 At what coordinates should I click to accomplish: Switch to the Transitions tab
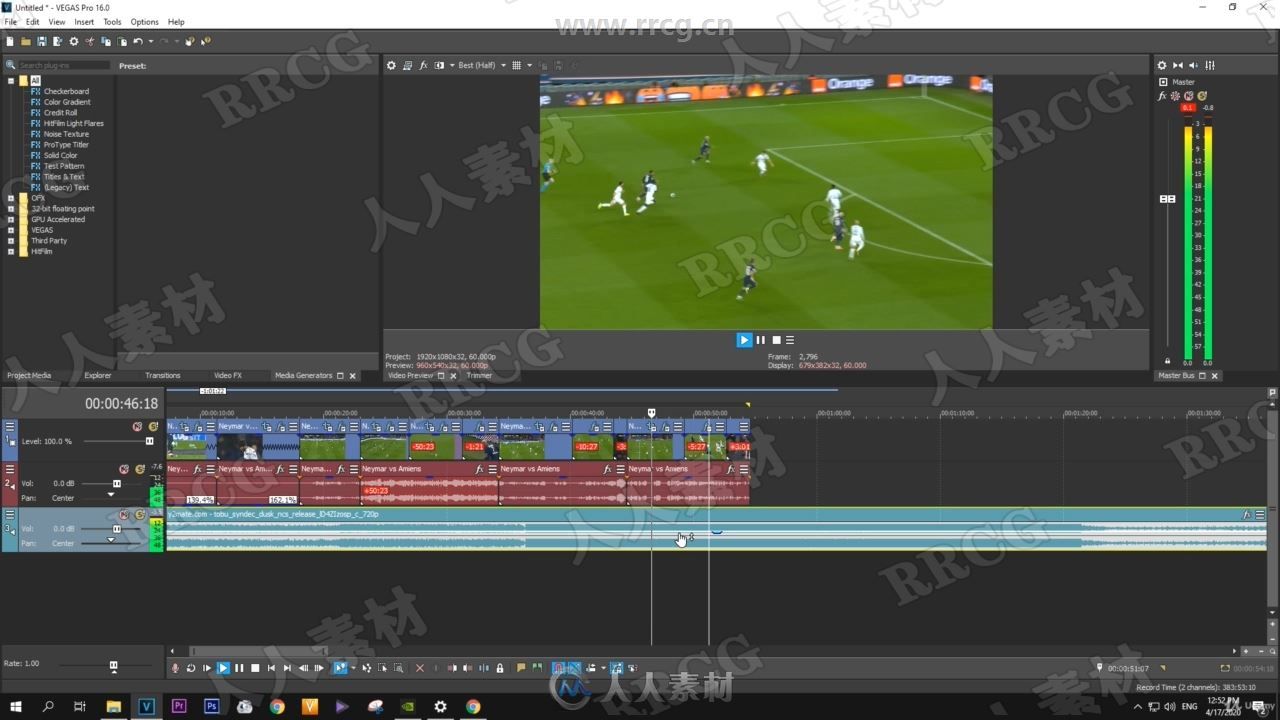tap(163, 375)
